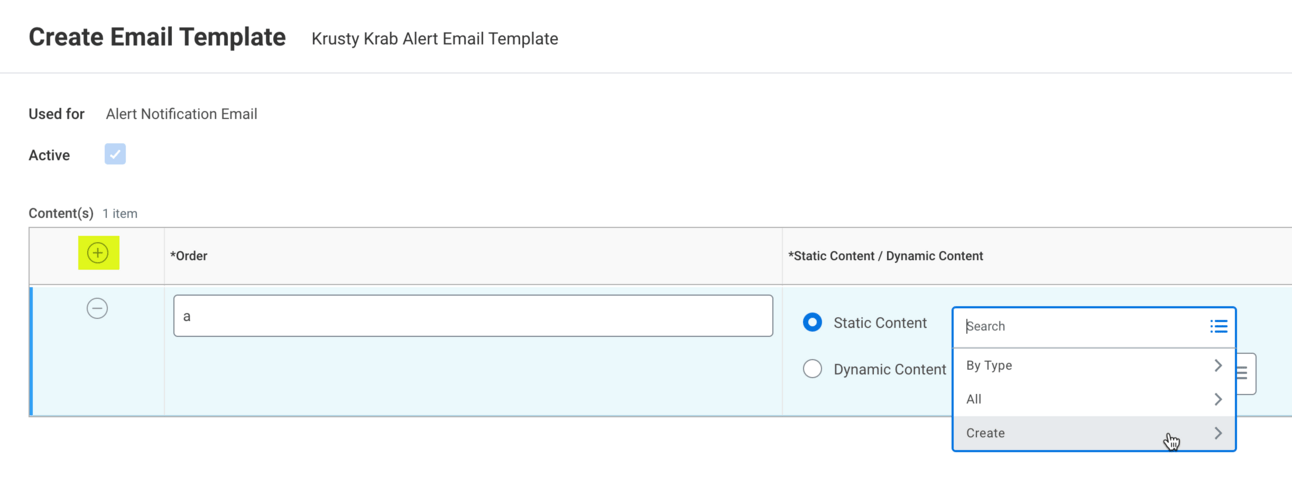Open the list icon in the Search box
Image resolution: width=1292 pixels, height=495 pixels.
point(1218,327)
